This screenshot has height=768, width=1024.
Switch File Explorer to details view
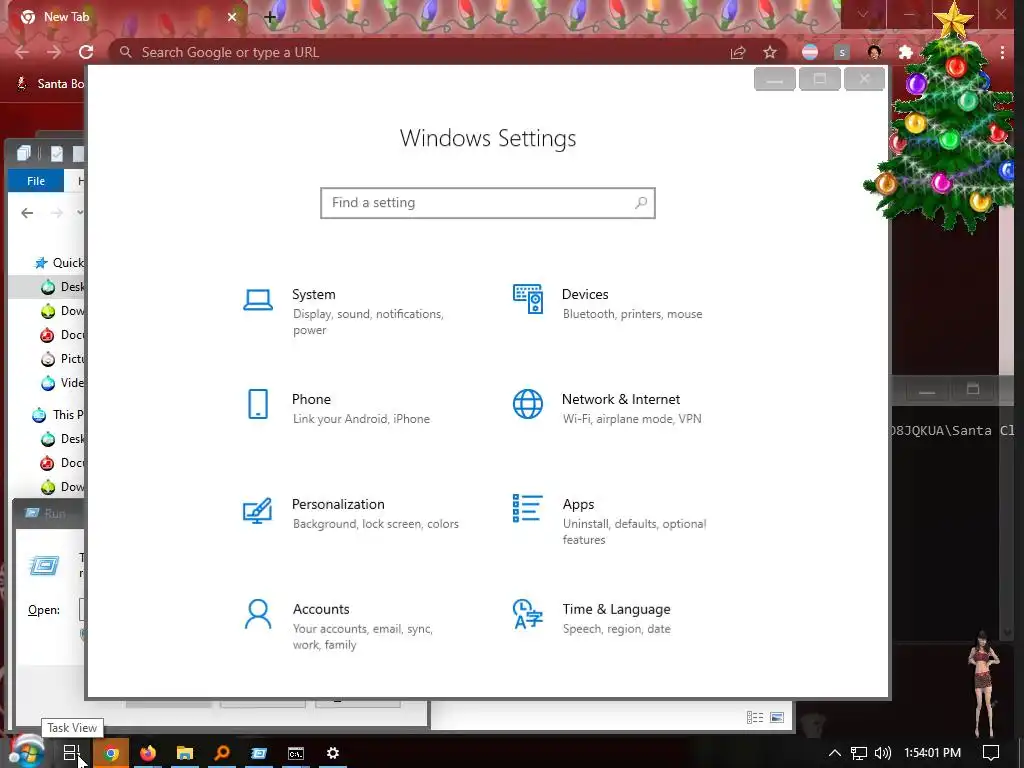tap(755, 718)
